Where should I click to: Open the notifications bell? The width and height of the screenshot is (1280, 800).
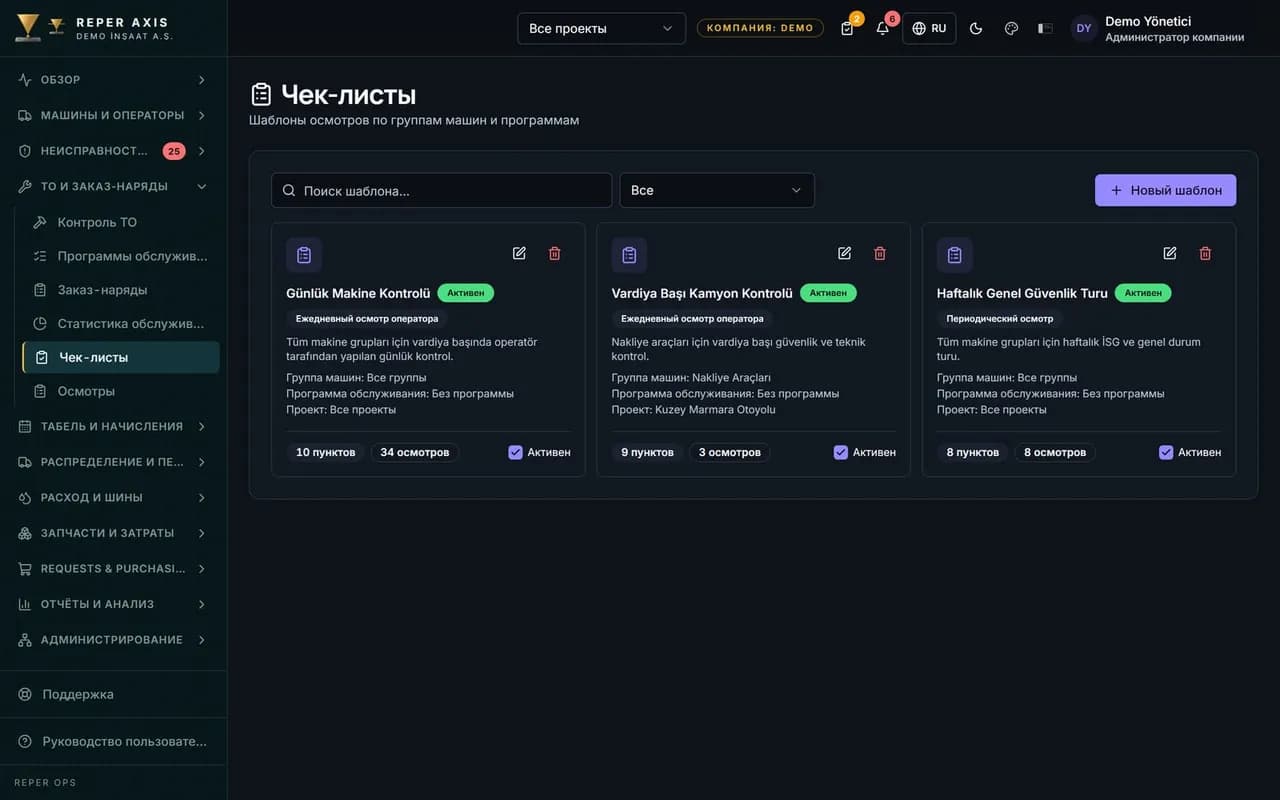[x=883, y=28]
